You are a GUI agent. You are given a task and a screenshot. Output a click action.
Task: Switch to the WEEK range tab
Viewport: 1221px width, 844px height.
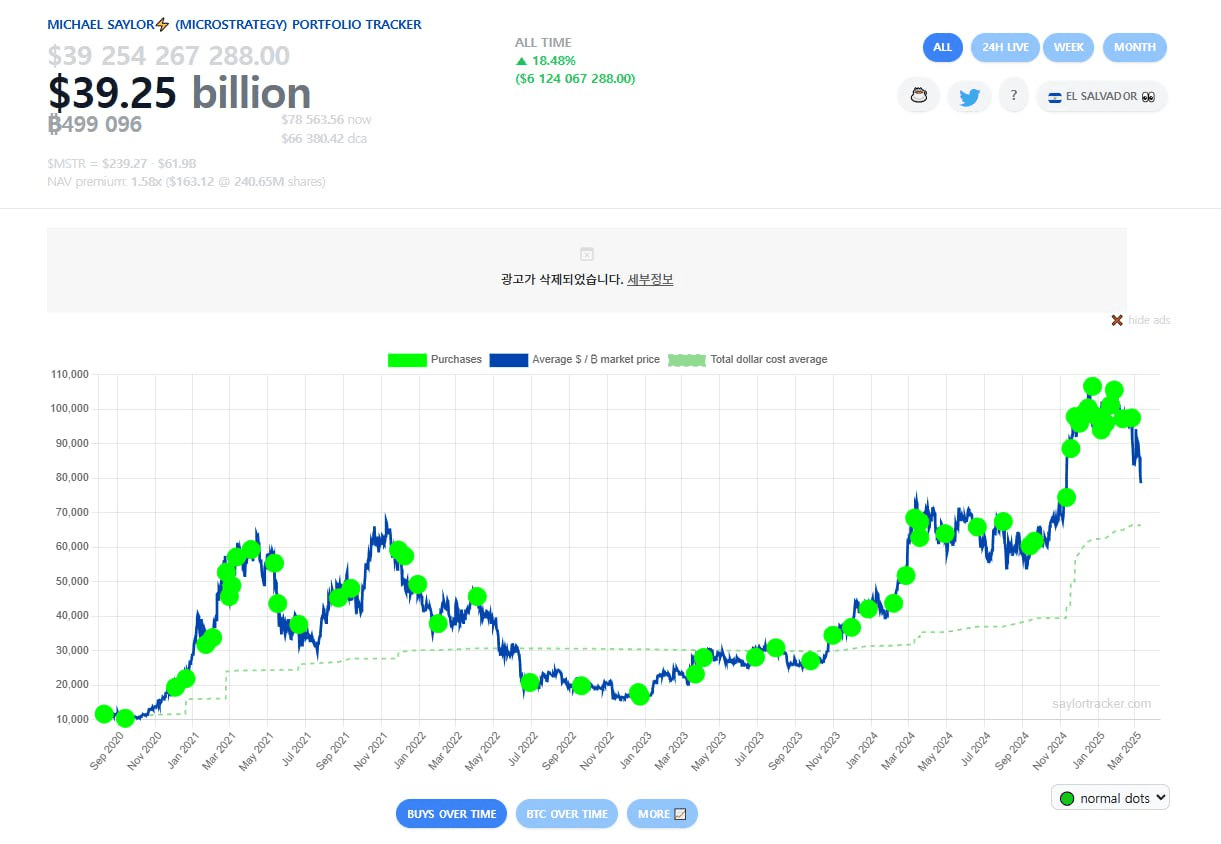[x=1069, y=47]
